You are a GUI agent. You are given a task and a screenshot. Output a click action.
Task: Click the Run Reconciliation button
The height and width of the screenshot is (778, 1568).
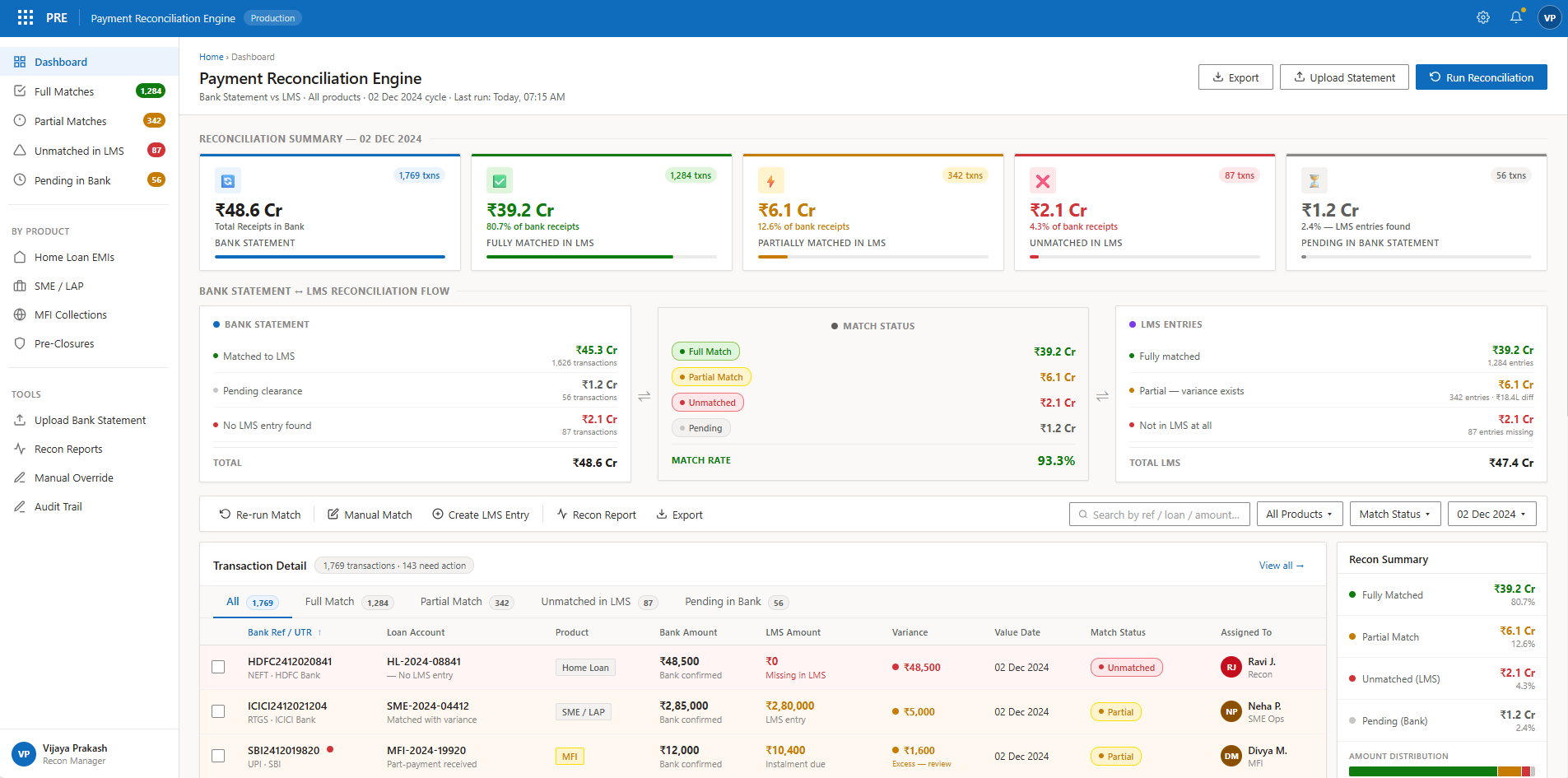point(1481,77)
